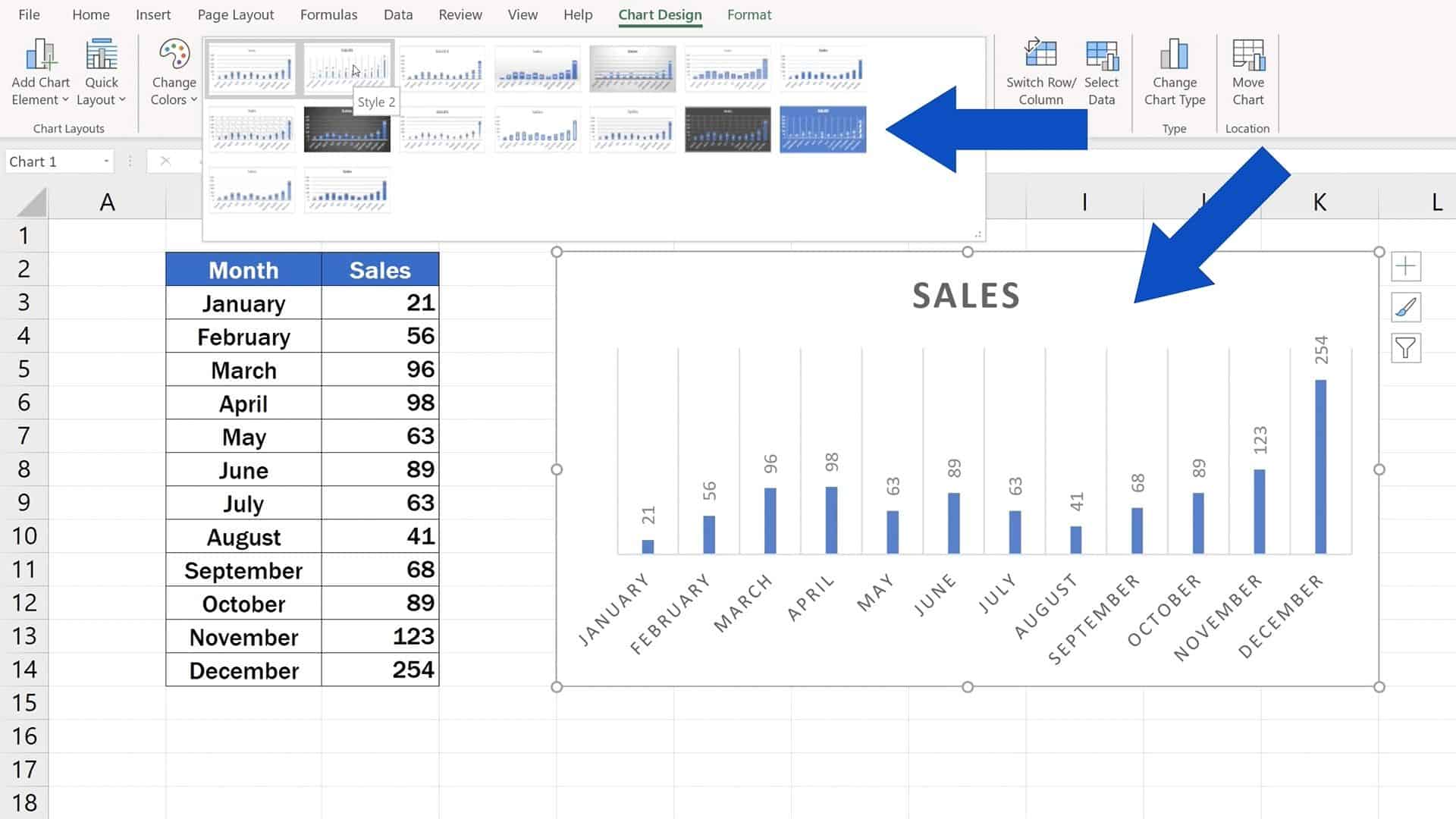This screenshot has height=819, width=1456.
Task: Select column A header
Action: pyautogui.click(x=107, y=202)
